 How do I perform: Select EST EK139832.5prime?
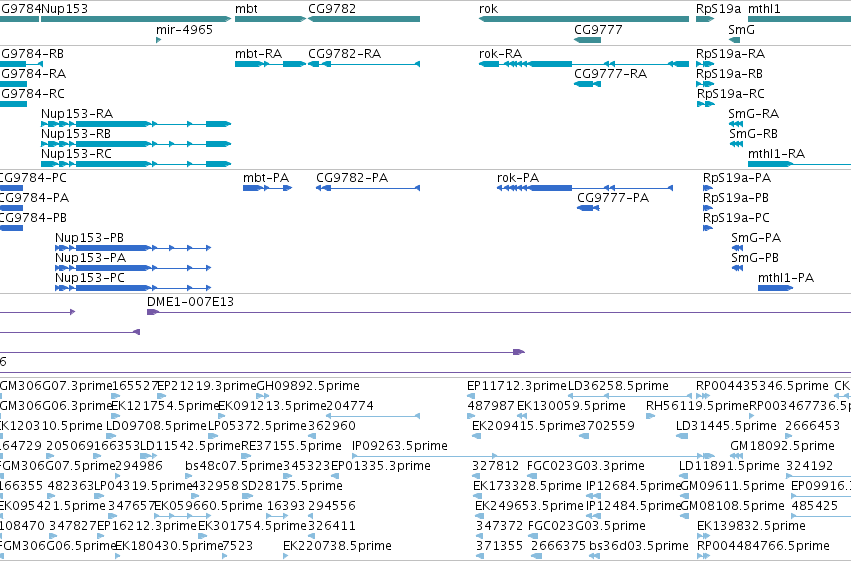703,536
